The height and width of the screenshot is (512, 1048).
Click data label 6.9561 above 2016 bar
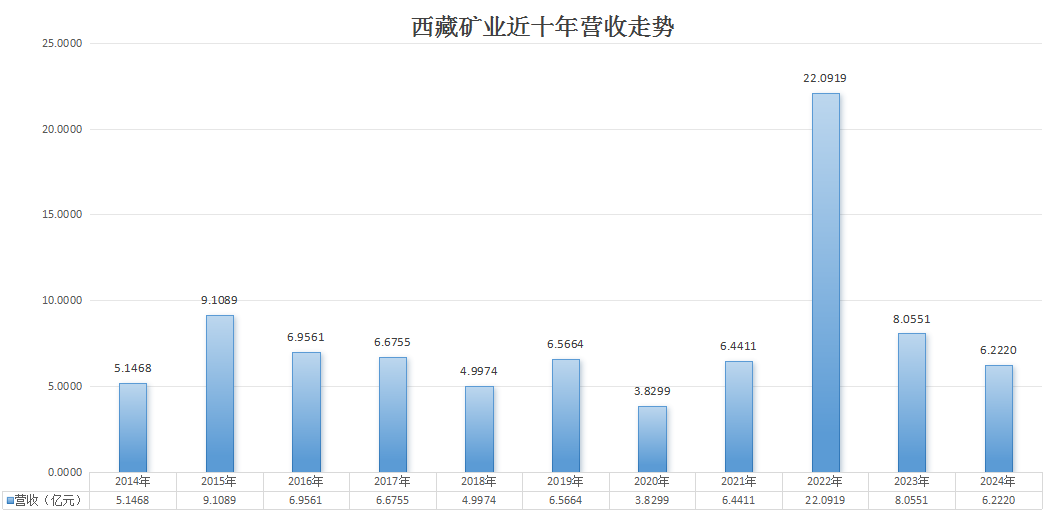coord(306,338)
